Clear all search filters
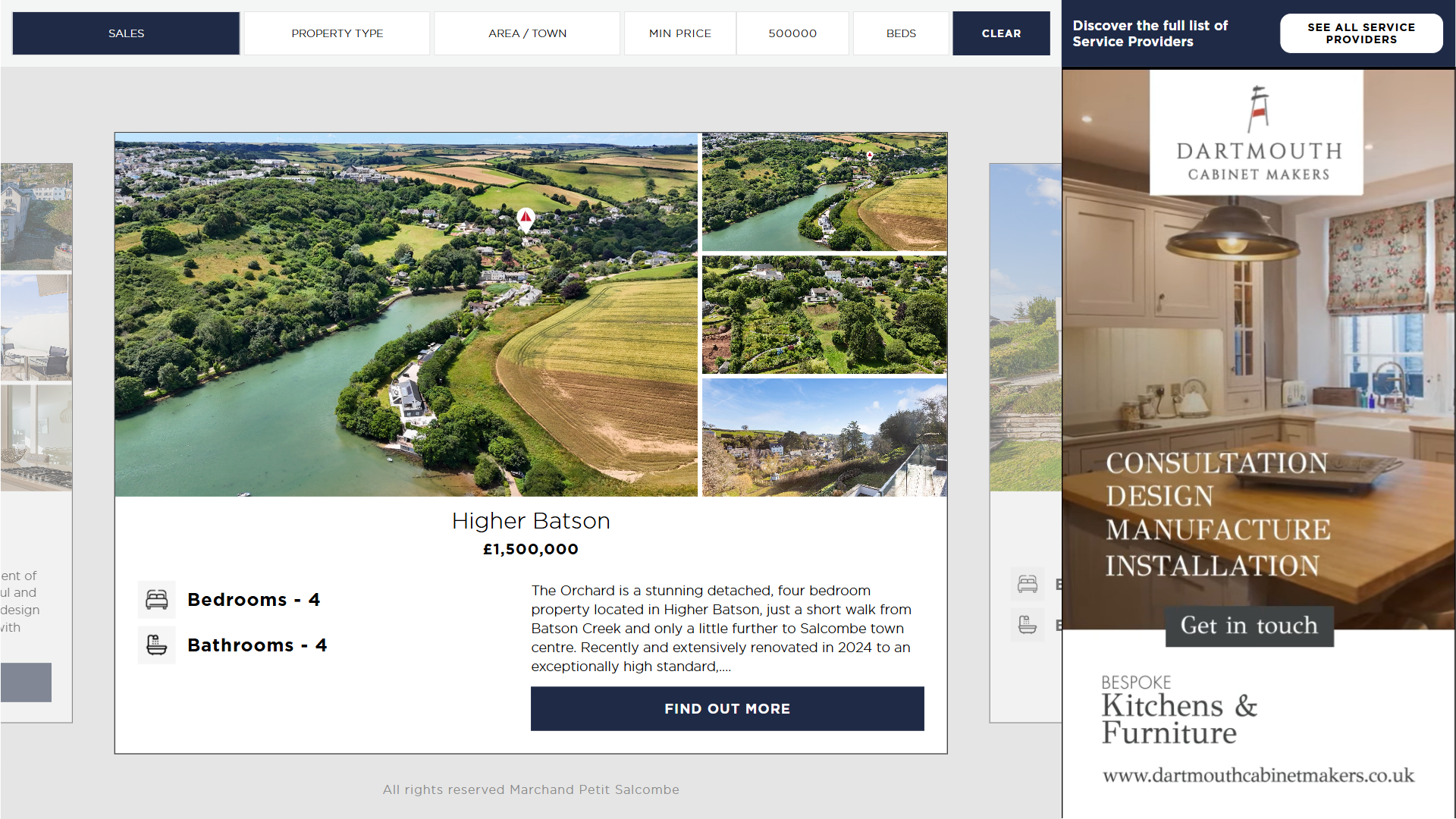Screen dimensions: 1456x819 pos(1001,33)
